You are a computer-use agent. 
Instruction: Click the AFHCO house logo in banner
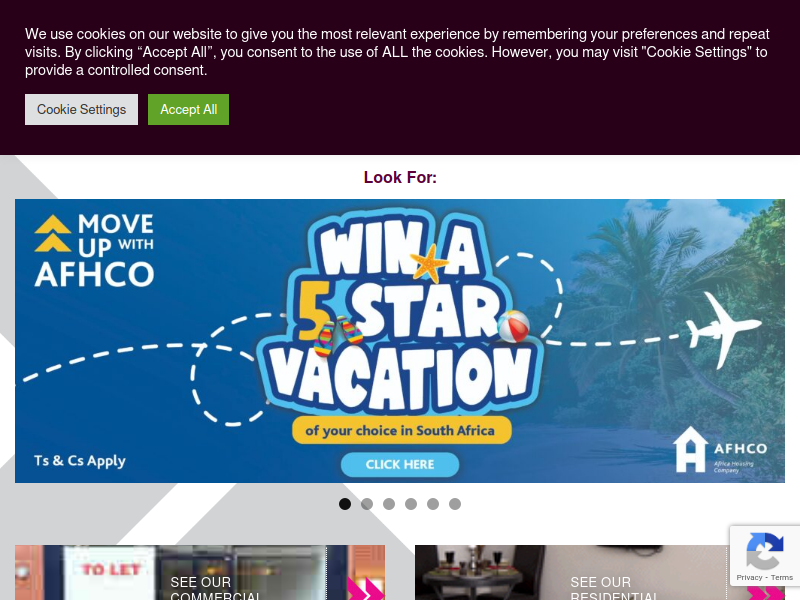click(x=720, y=449)
